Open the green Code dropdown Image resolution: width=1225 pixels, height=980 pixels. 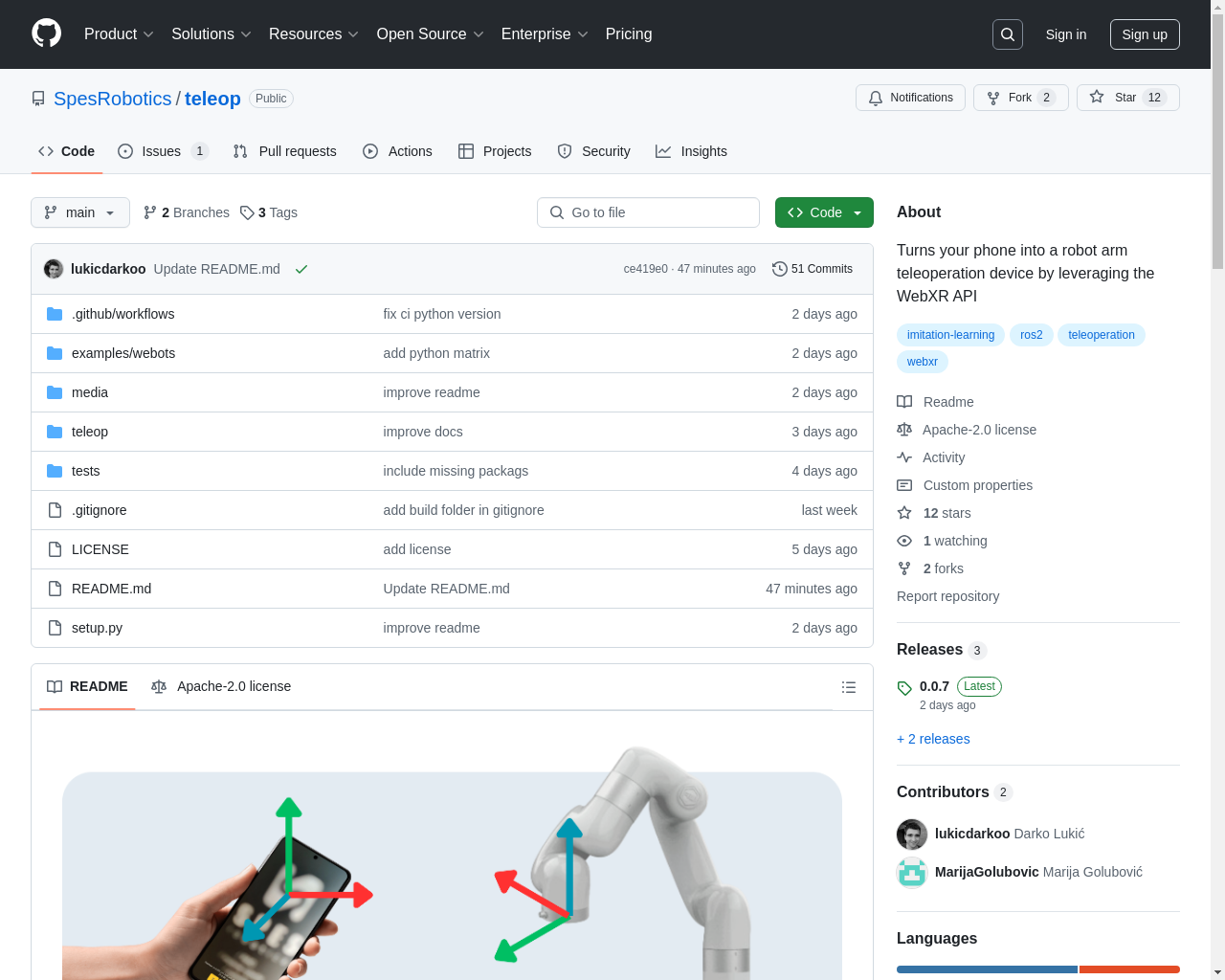pos(824,212)
